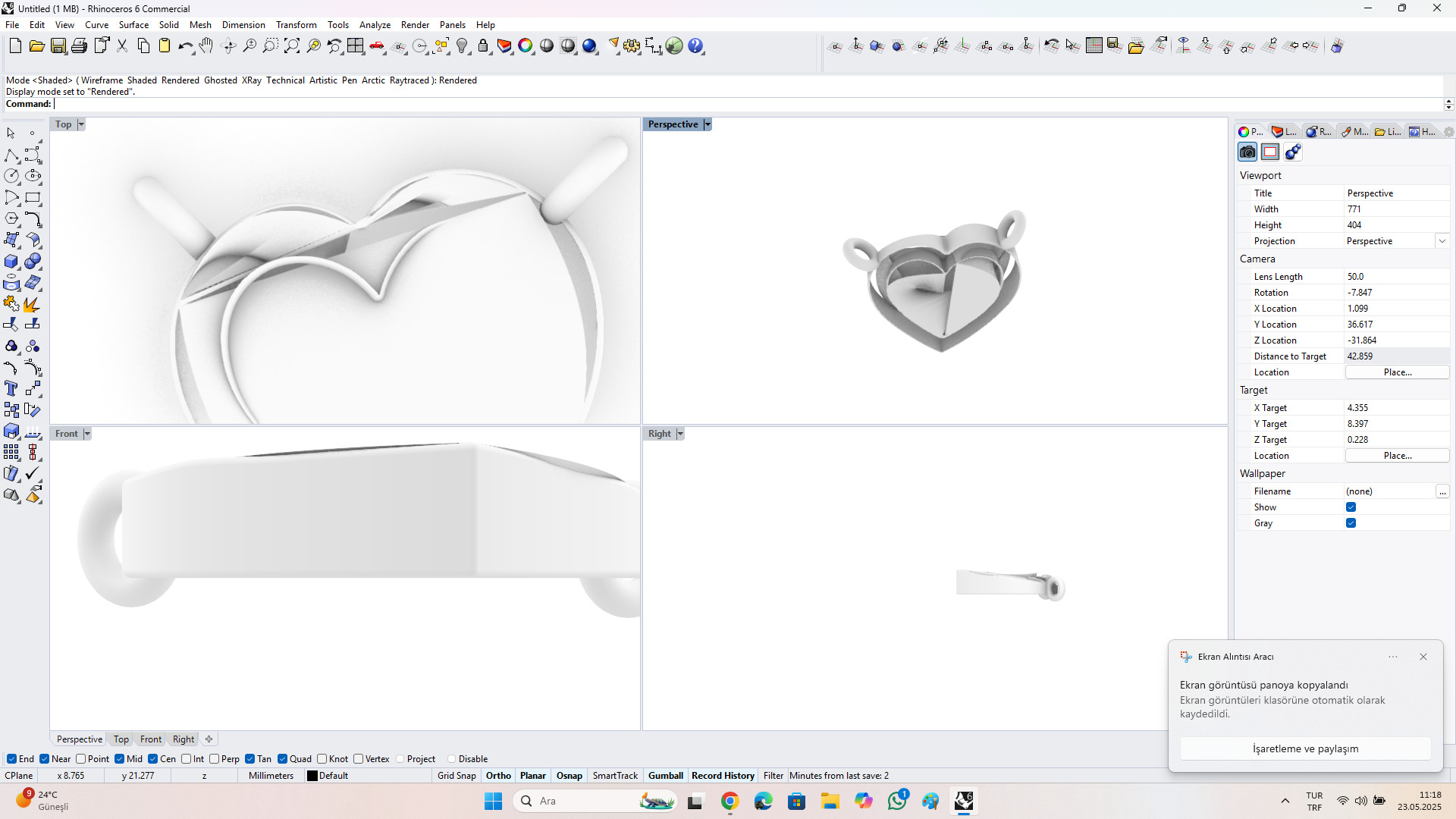Click the Save file icon
Viewport: 1456px width, 819px height.
coord(58,46)
